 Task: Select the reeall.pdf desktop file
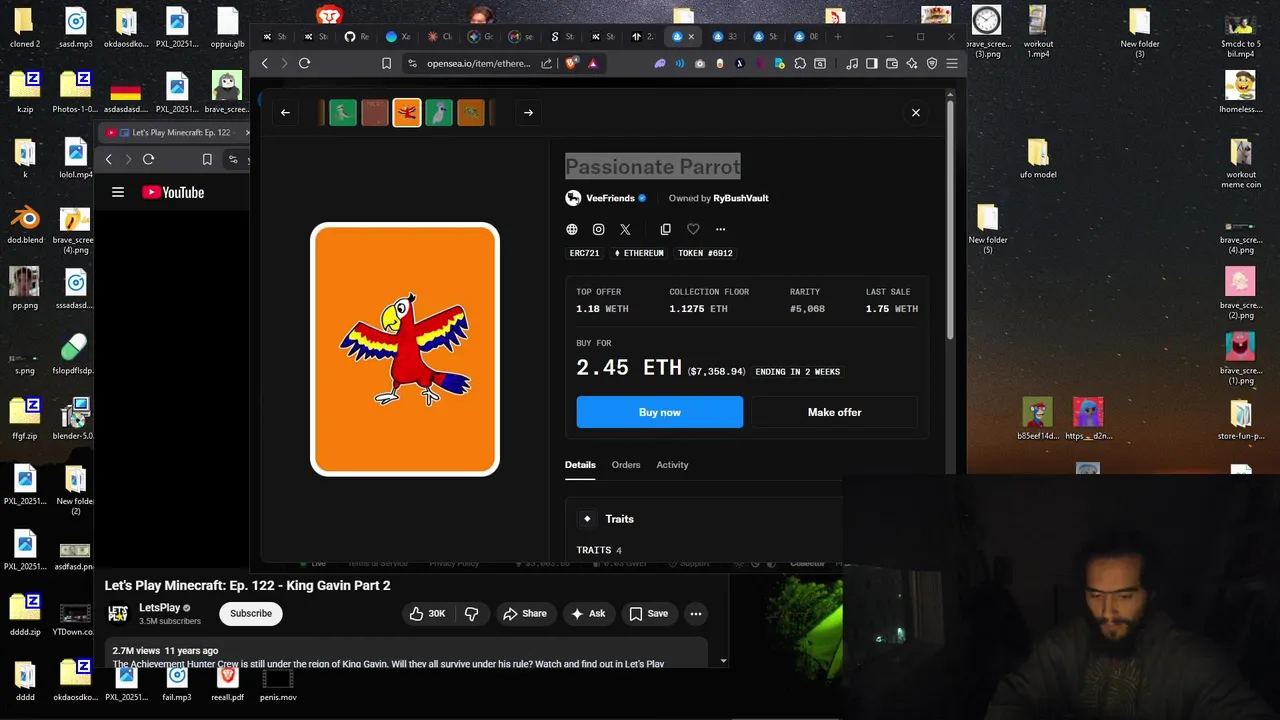(227, 682)
